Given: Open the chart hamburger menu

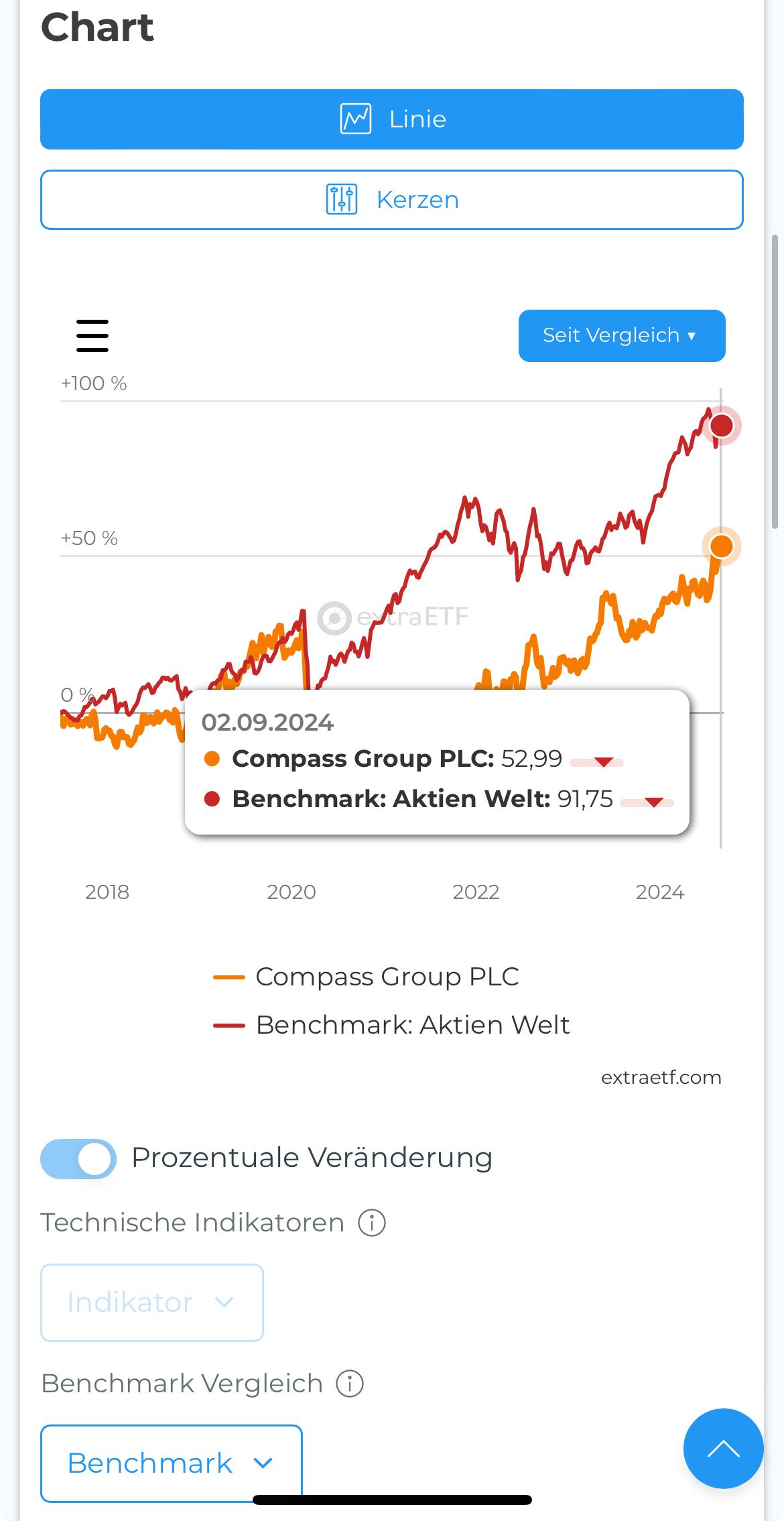Looking at the screenshot, I should click(92, 335).
